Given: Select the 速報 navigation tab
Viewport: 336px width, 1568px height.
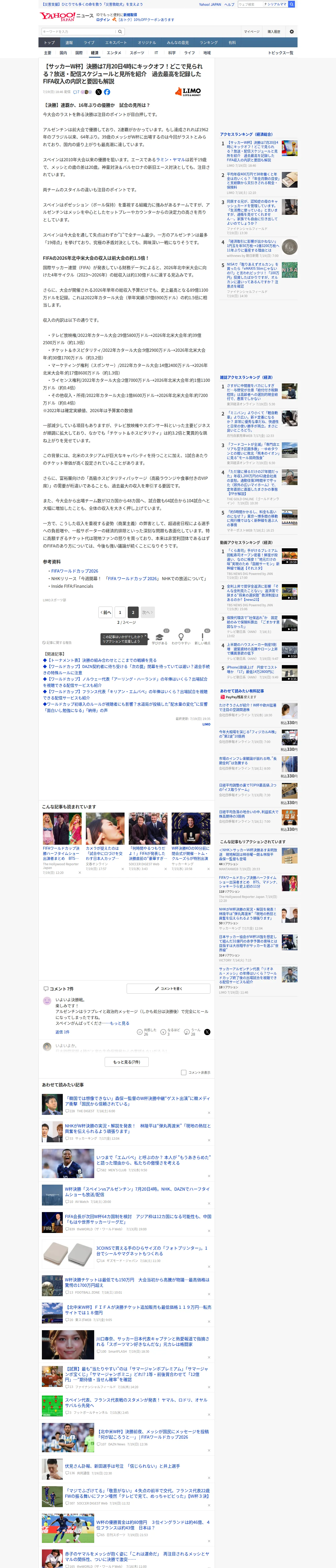Looking at the screenshot, I should [x=69, y=43].
